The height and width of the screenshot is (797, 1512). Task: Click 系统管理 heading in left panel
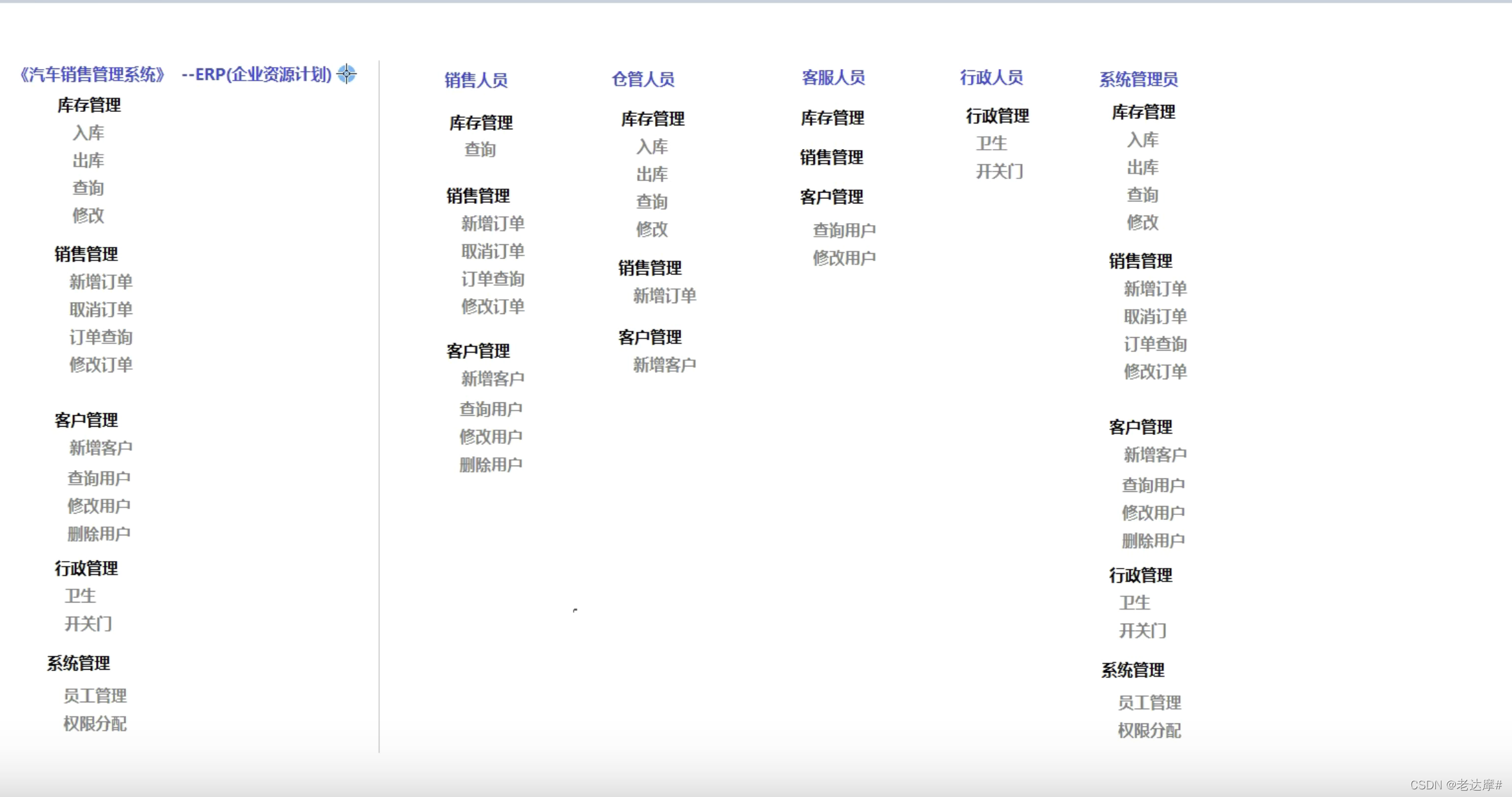coord(78,663)
